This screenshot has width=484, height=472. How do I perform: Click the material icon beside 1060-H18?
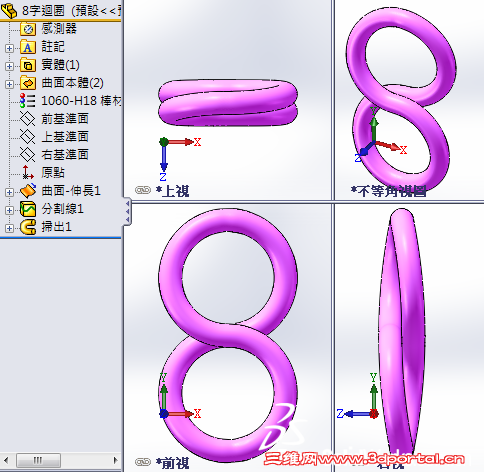tap(28, 101)
